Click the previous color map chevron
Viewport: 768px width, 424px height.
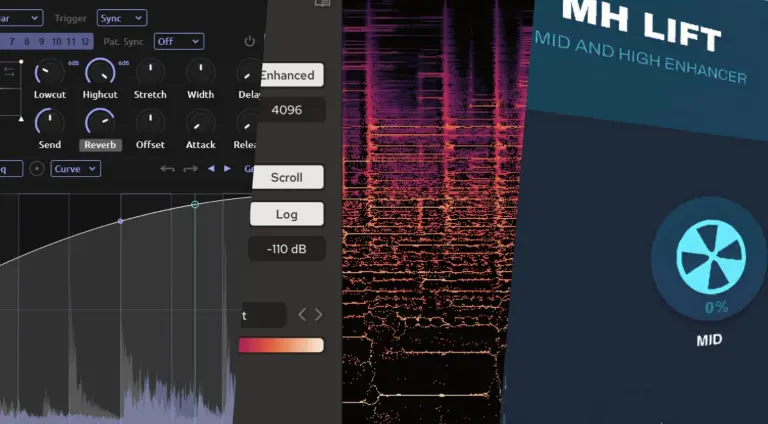coord(302,314)
